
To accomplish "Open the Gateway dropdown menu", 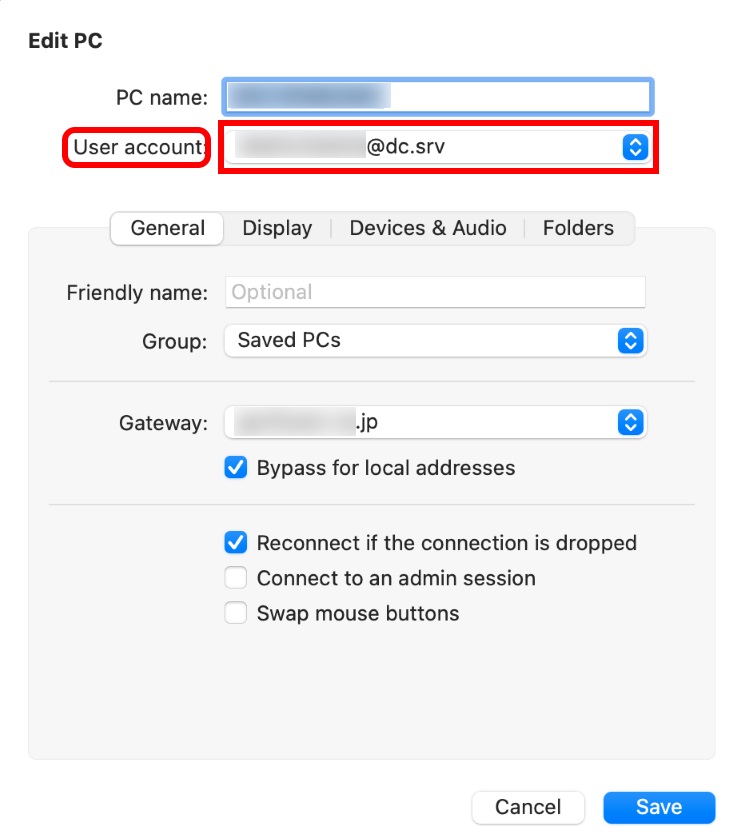I will [435, 422].
